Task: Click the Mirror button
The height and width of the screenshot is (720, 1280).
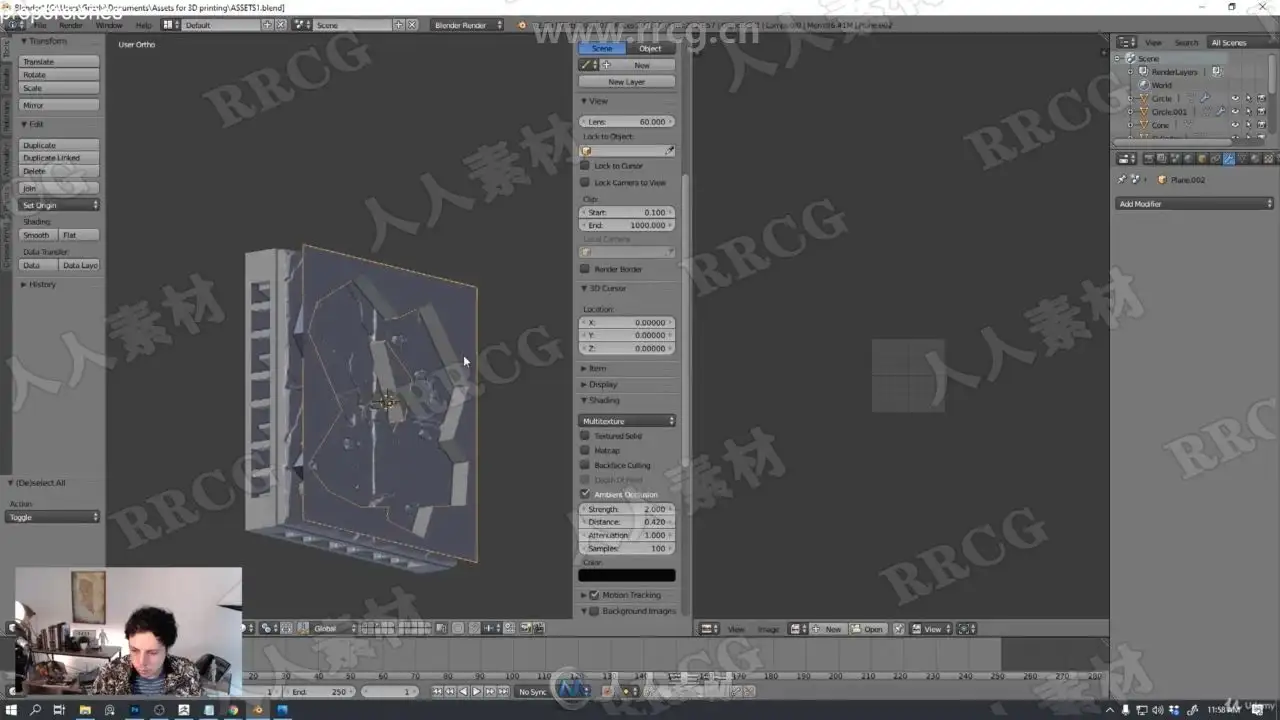Action: tap(60, 105)
